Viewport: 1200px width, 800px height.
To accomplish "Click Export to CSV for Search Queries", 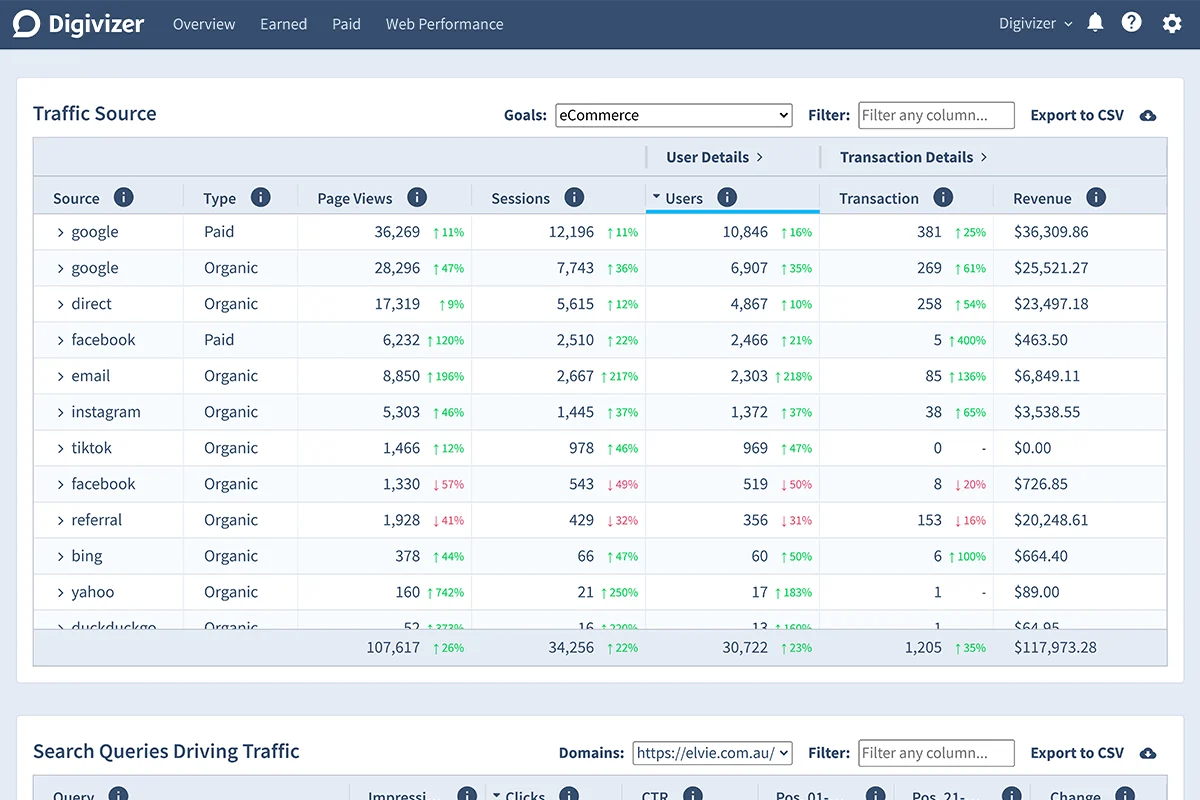I will click(x=1077, y=753).
